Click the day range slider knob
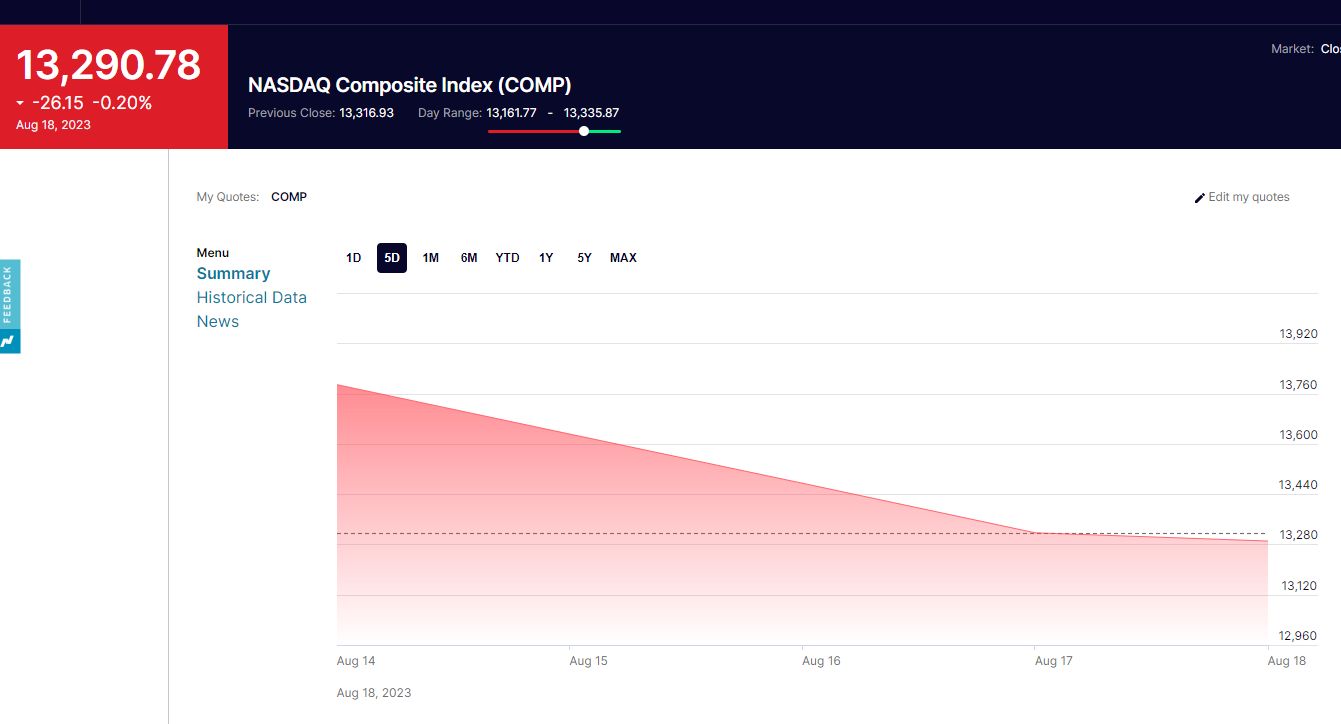Viewport: 1341px width, 724px height. 584,131
